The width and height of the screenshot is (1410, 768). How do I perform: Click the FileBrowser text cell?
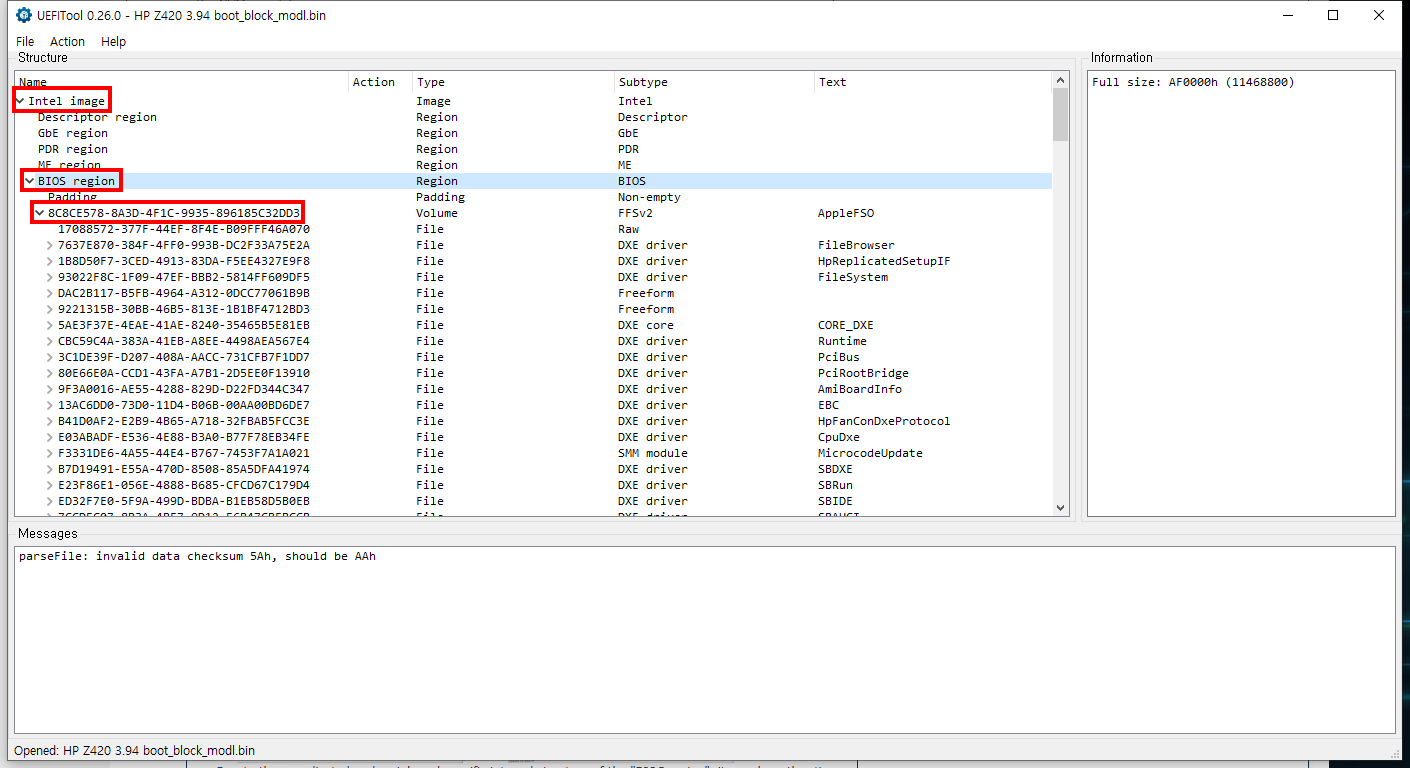pos(856,245)
